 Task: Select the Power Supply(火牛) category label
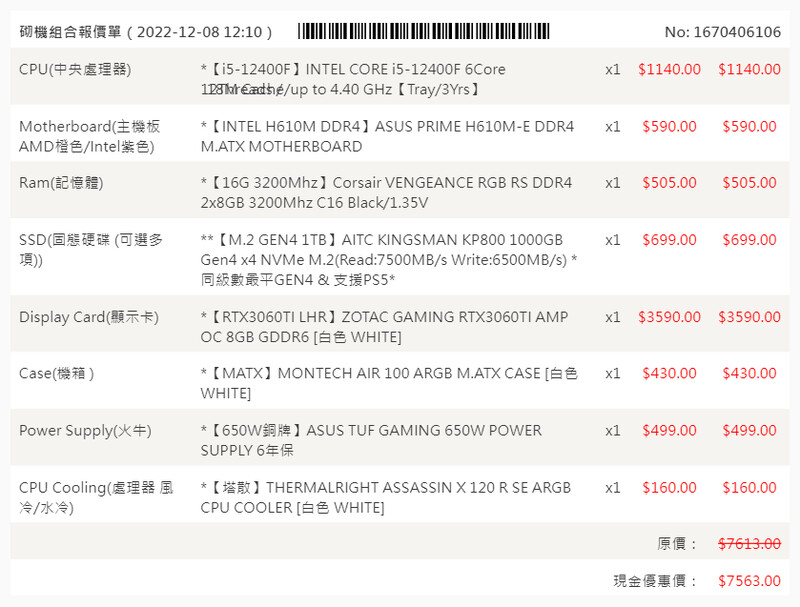tap(85, 431)
